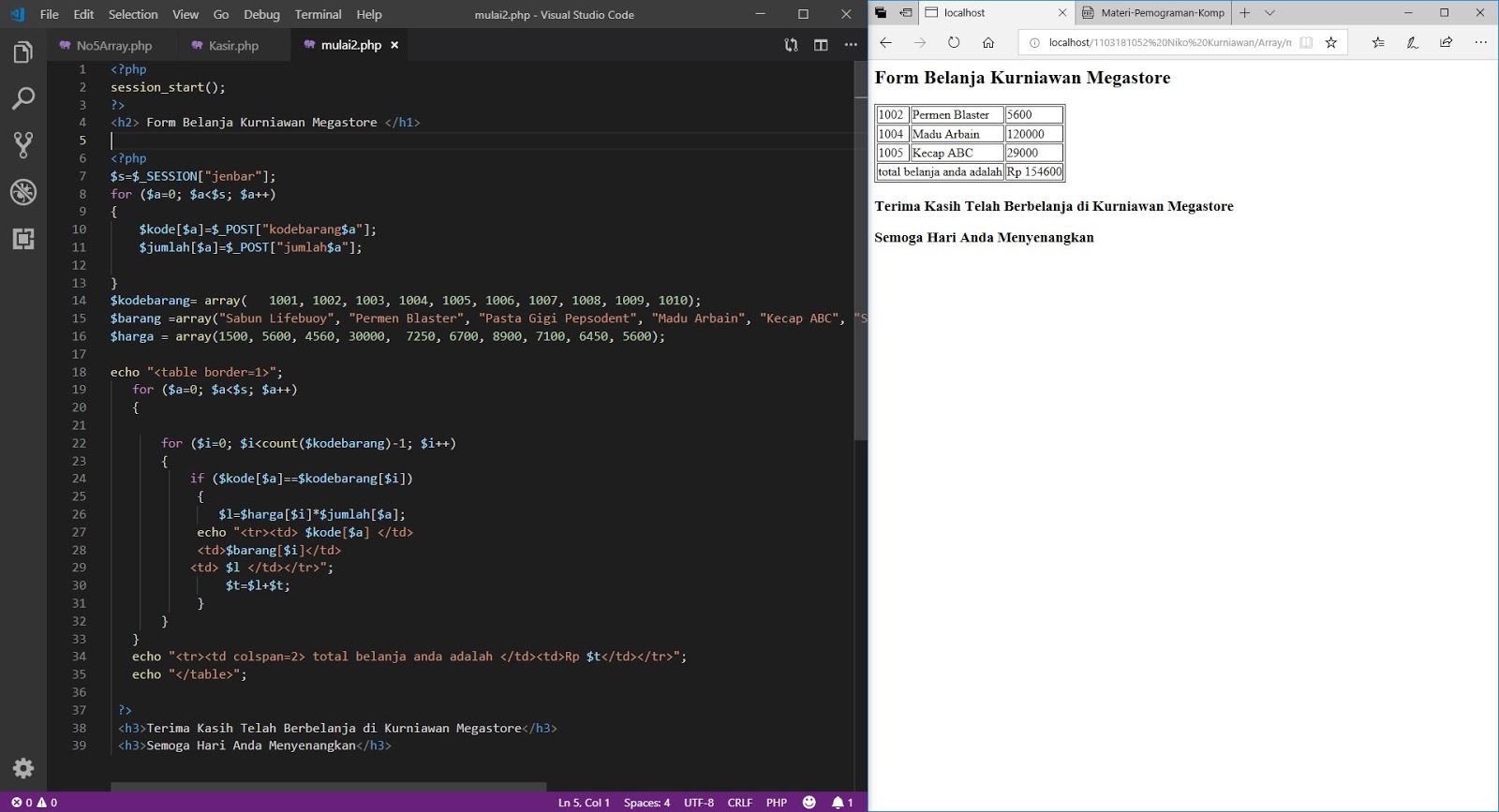Go to browser home page
This screenshot has width=1499, height=812.
(x=988, y=42)
